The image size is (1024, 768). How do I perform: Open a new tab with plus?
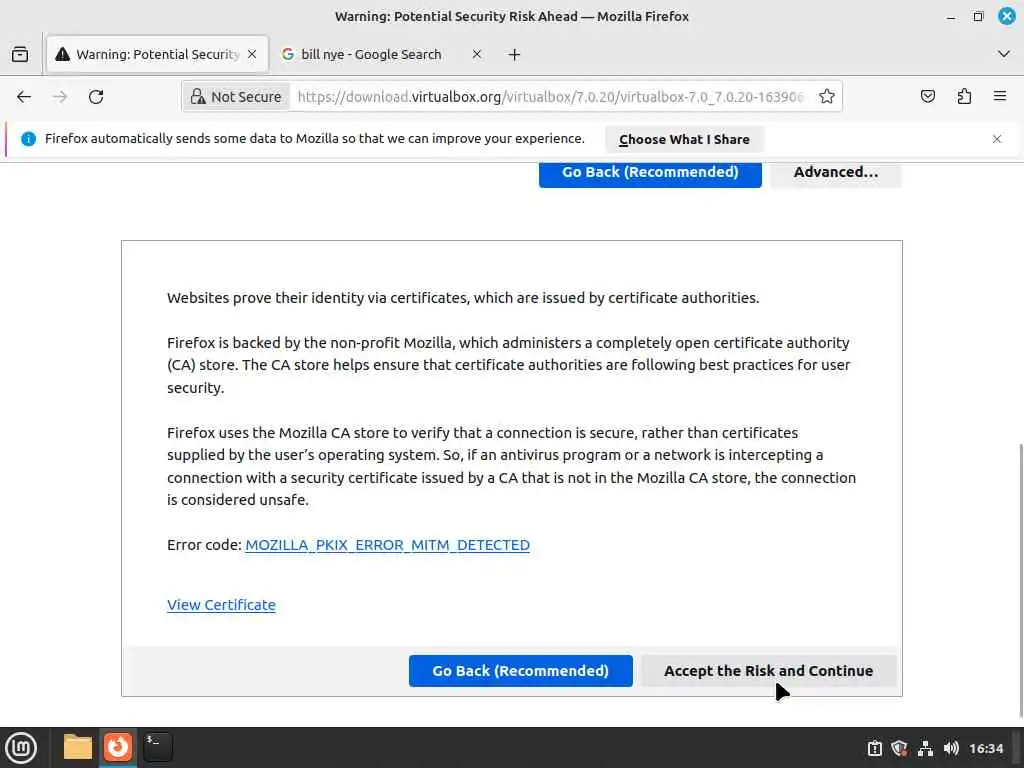click(515, 54)
